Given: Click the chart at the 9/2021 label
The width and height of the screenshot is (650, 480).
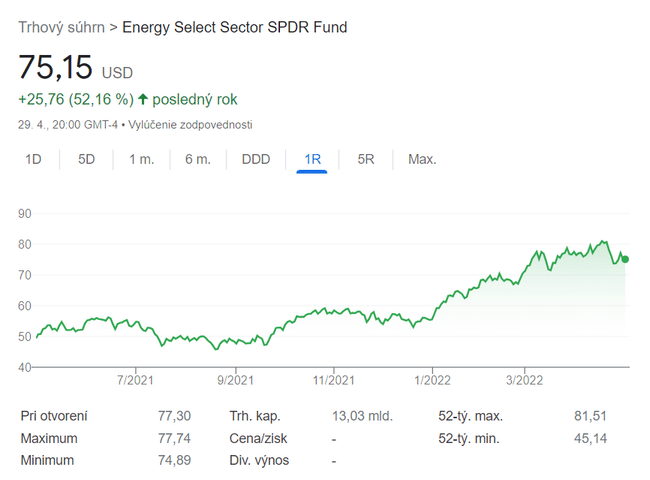Looking at the screenshot, I should tap(233, 380).
